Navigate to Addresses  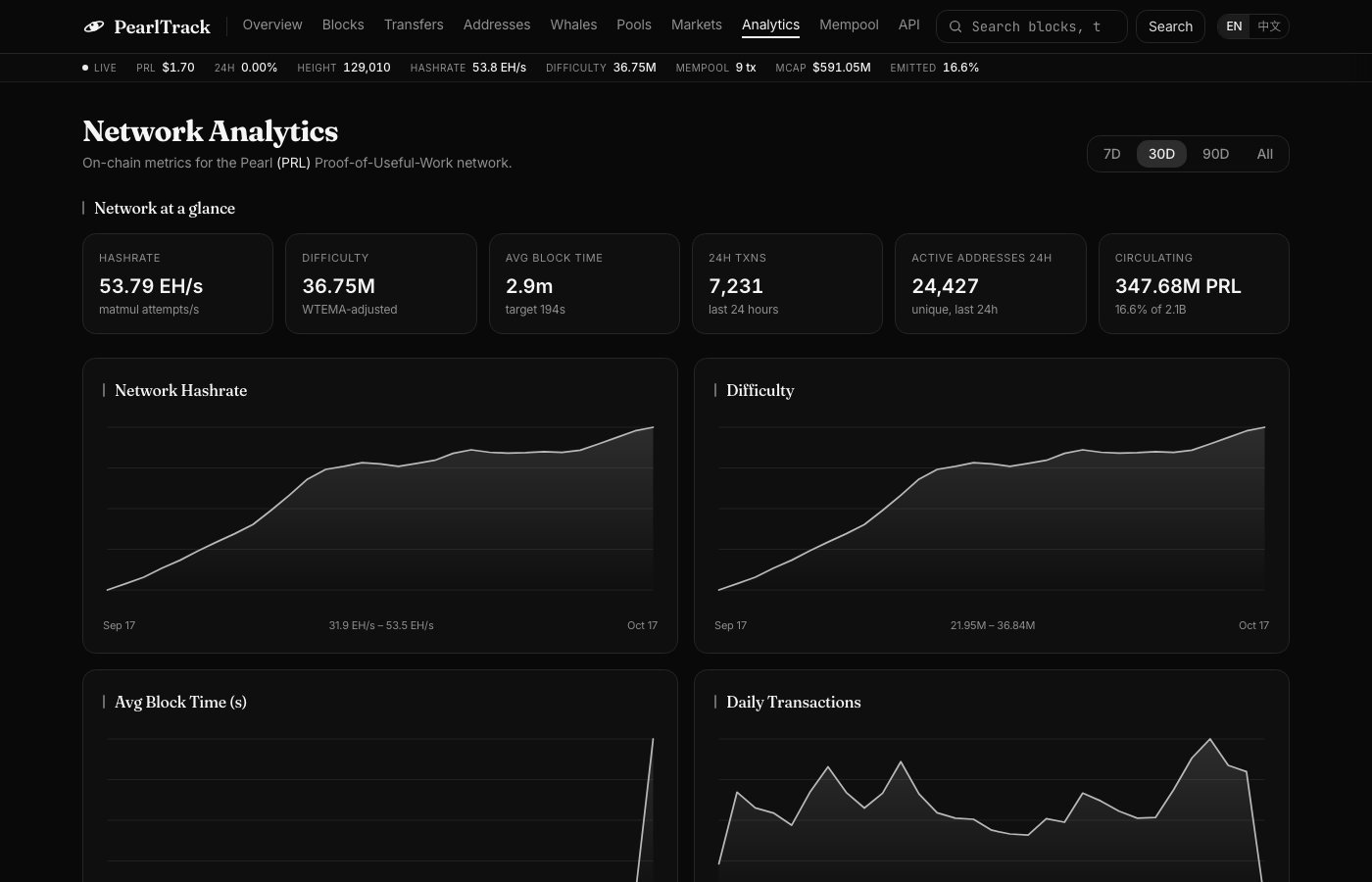click(x=497, y=24)
